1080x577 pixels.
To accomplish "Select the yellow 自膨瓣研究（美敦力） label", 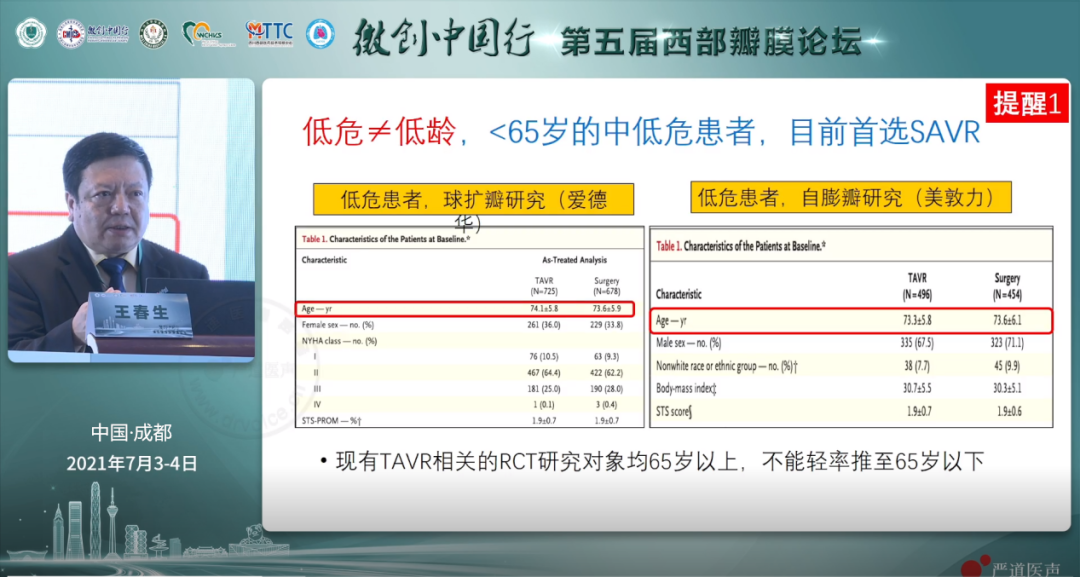I will pyautogui.click(x=849, y=196).
